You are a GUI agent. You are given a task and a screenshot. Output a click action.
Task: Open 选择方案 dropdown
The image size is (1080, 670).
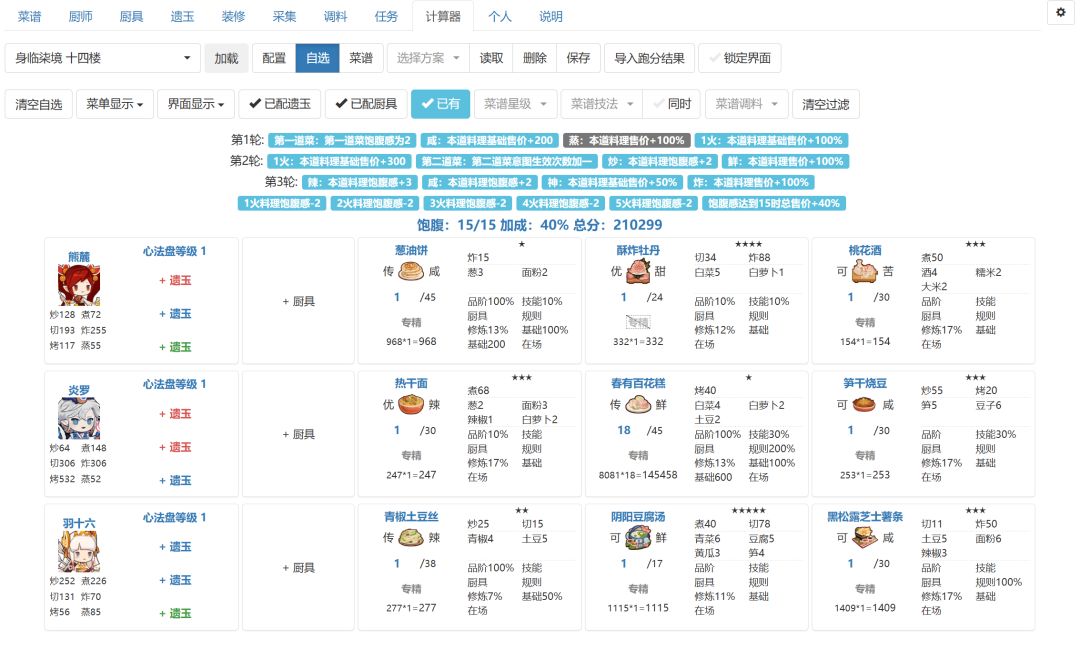point(428,58)
